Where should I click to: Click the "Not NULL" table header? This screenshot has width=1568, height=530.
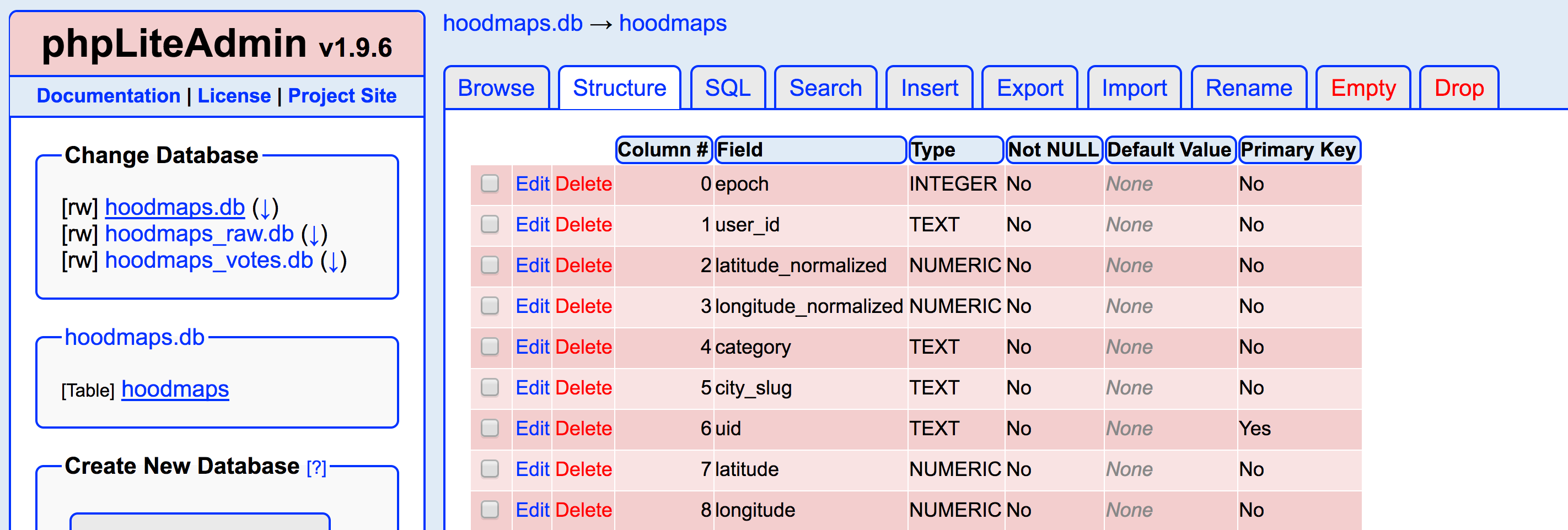(1054, 150)
